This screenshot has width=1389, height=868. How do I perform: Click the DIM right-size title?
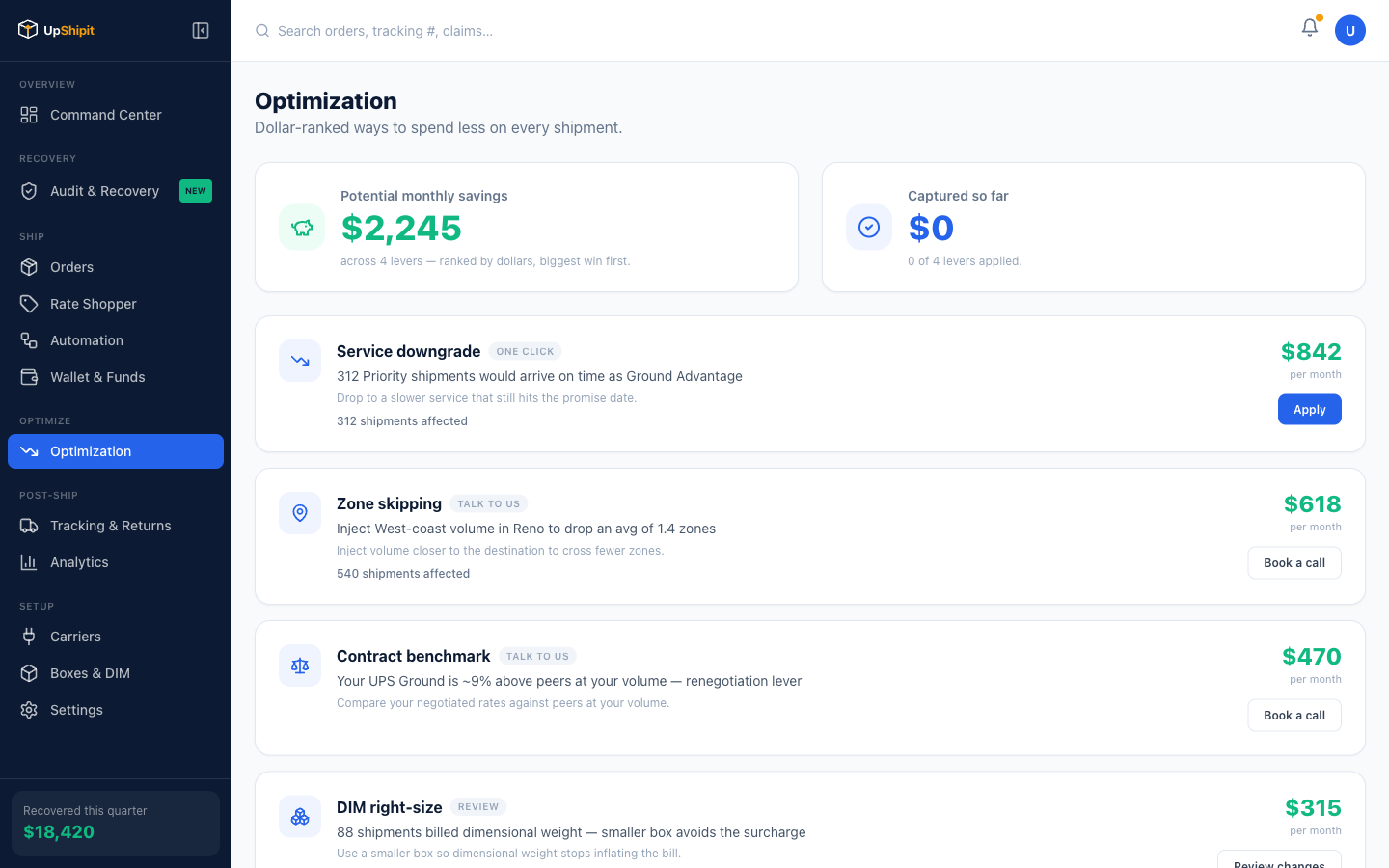tap(390, 807)
